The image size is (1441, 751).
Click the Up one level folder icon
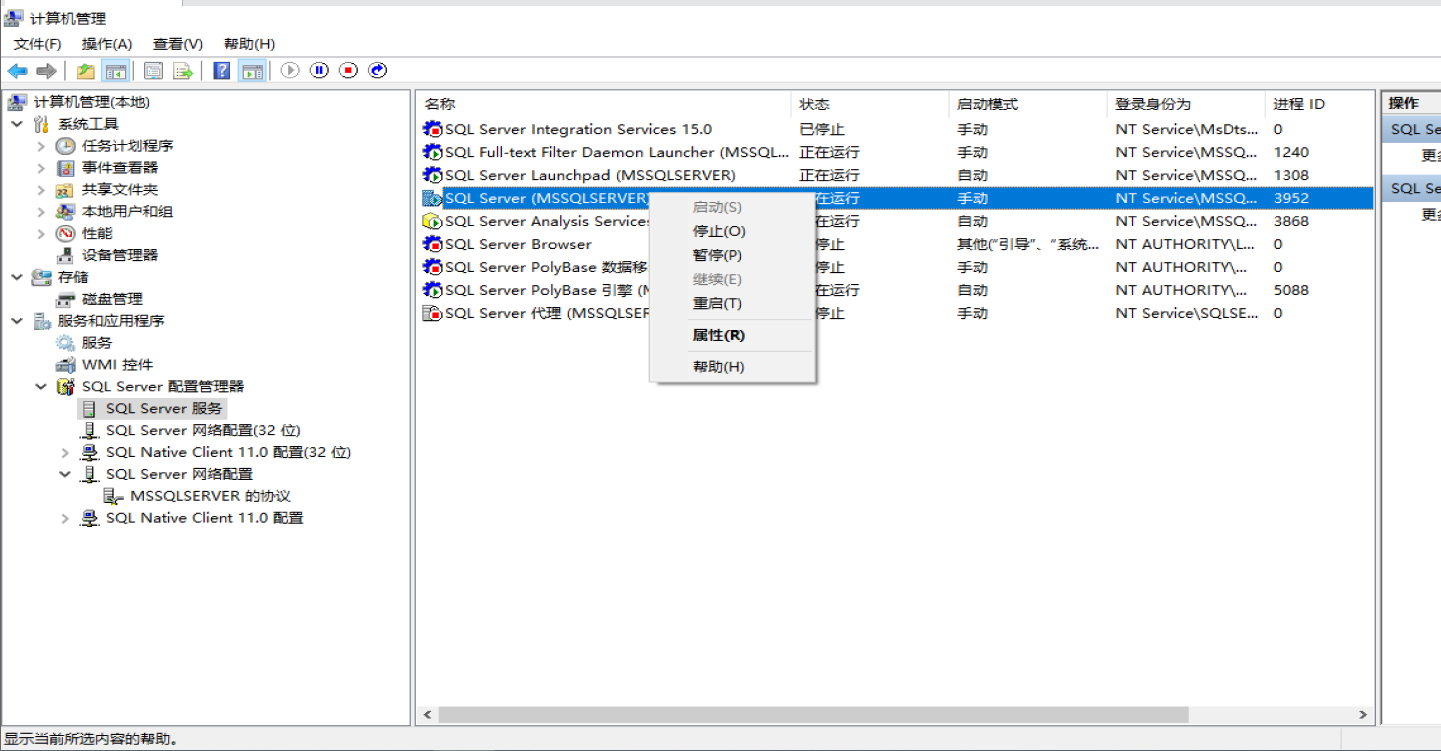click(86, 71)
